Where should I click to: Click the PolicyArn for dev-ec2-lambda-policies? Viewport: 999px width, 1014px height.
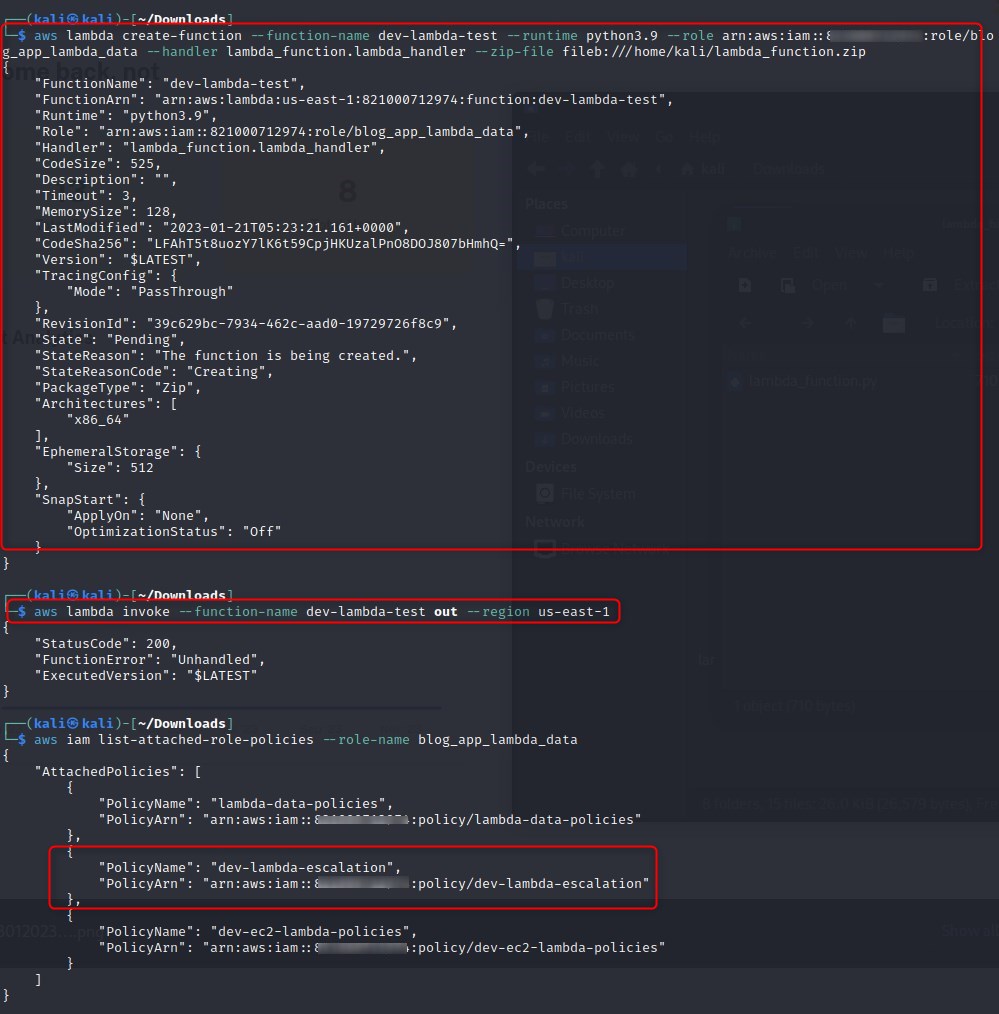381,947
